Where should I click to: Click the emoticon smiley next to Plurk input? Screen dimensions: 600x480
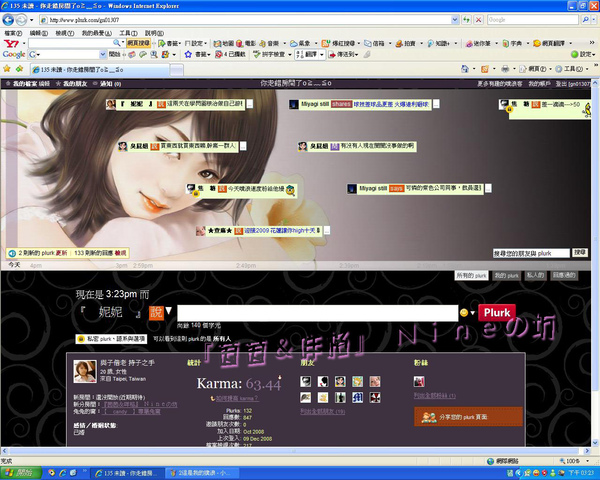tap(464, 313)
